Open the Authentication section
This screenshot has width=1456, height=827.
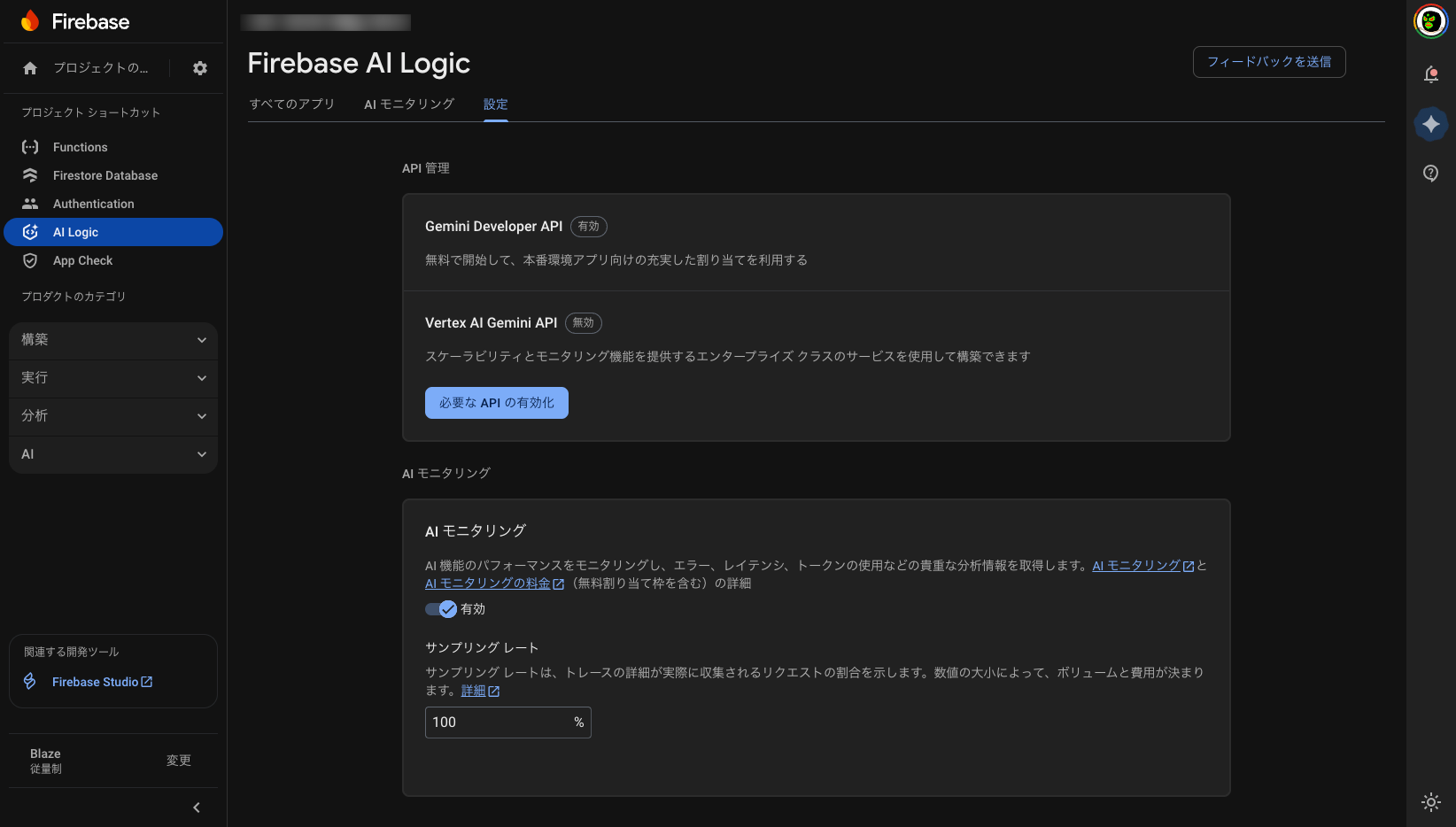tap(91, 204)
